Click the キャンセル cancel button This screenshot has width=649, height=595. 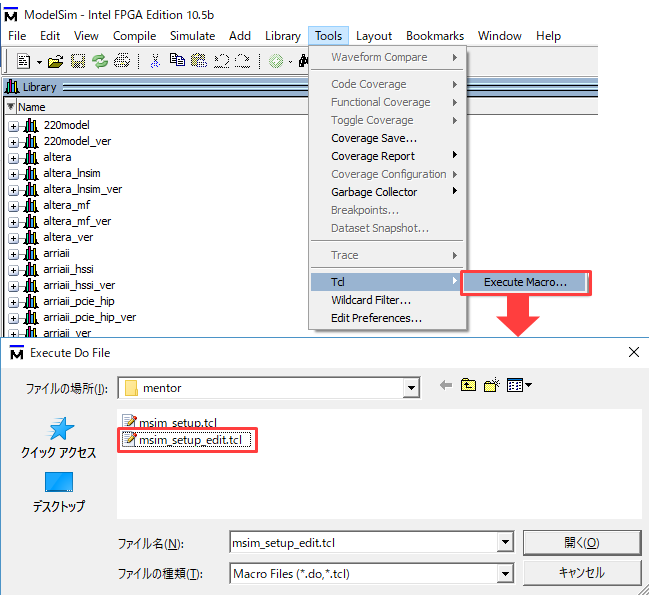click(x=582, y=573)
